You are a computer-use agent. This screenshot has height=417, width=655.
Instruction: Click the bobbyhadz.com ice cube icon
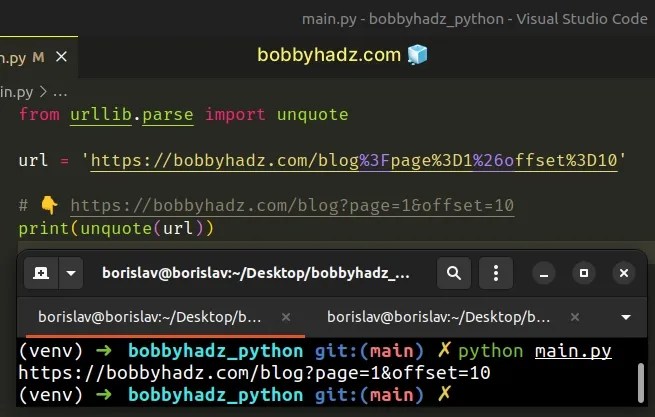click(418, 55)
